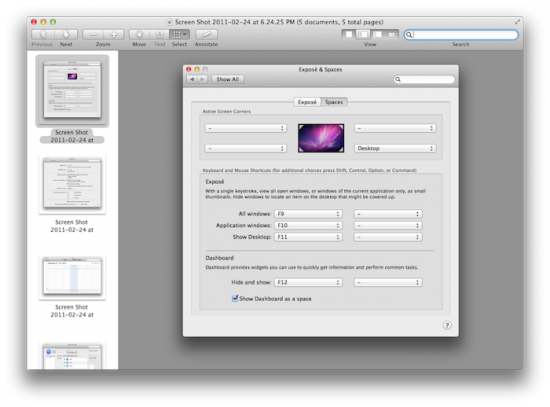550x407 pixels.
Task: Click the Back arrow in Exposé & Spaces
Action: coord(192,80)
